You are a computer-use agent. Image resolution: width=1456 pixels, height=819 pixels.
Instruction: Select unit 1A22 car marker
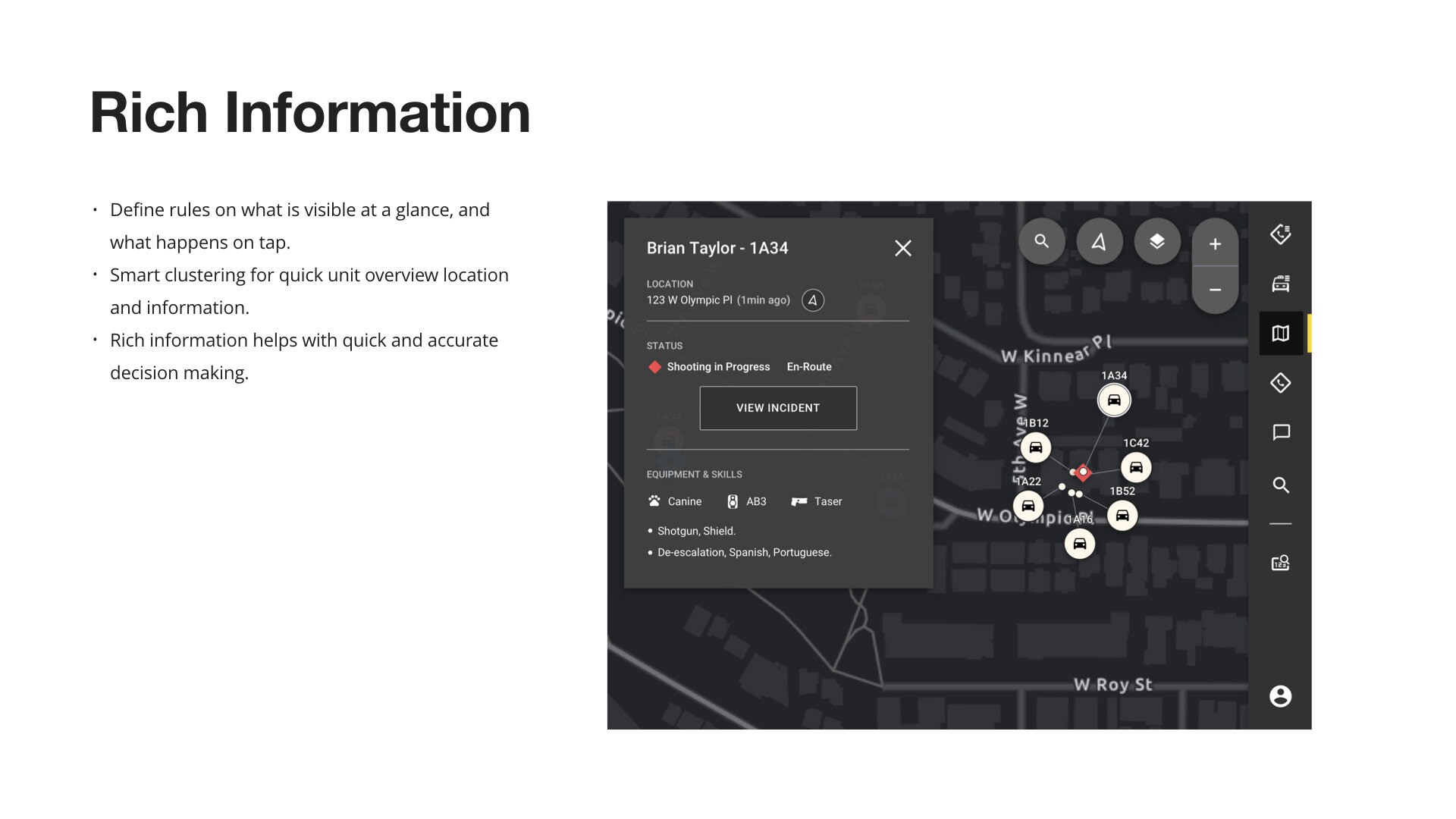(1028, 506)
